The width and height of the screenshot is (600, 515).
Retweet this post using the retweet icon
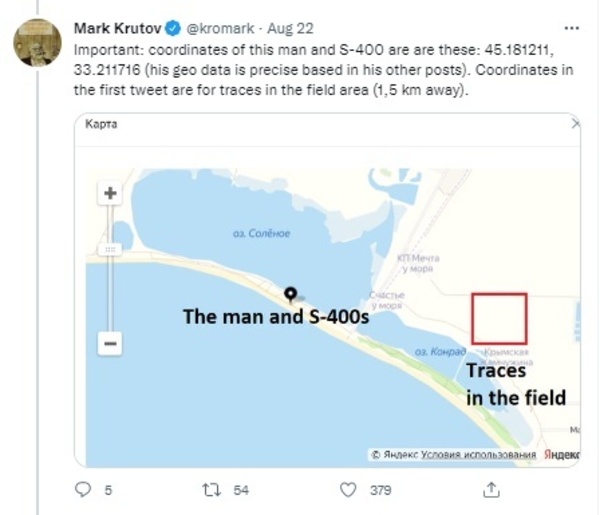pyautogui.click(x=211, y=490)
